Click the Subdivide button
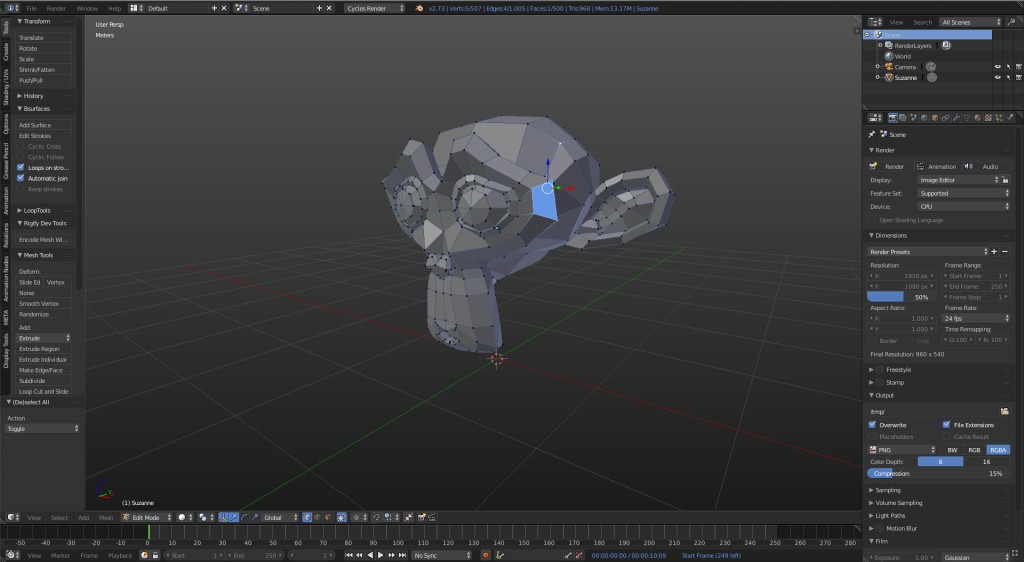Screen dimensions: 1024x562 (x=43, y=381)
